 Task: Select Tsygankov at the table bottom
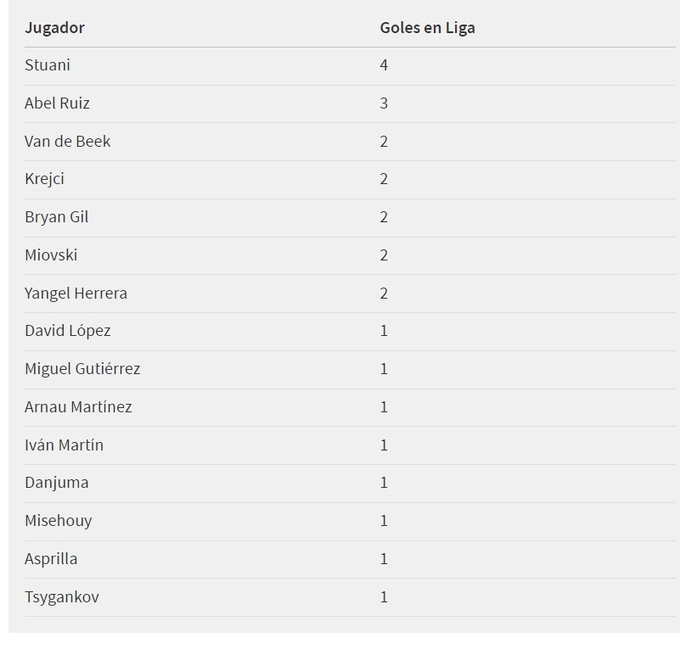coord(61,596)
